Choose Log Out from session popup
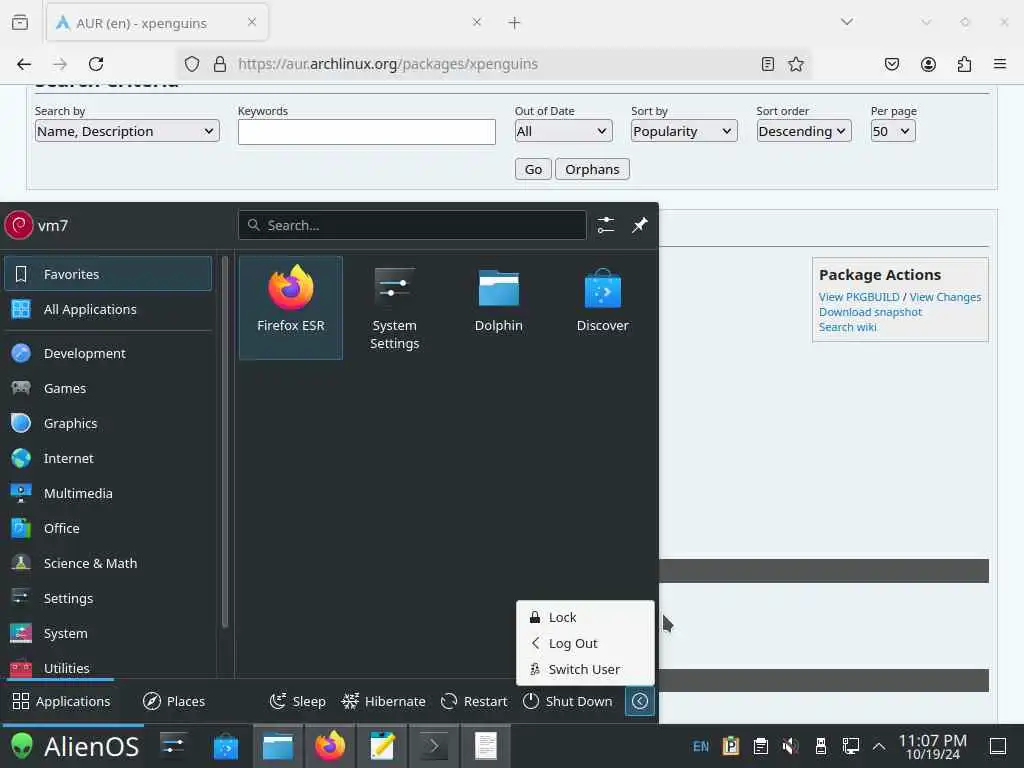 (x=585, y=643)
